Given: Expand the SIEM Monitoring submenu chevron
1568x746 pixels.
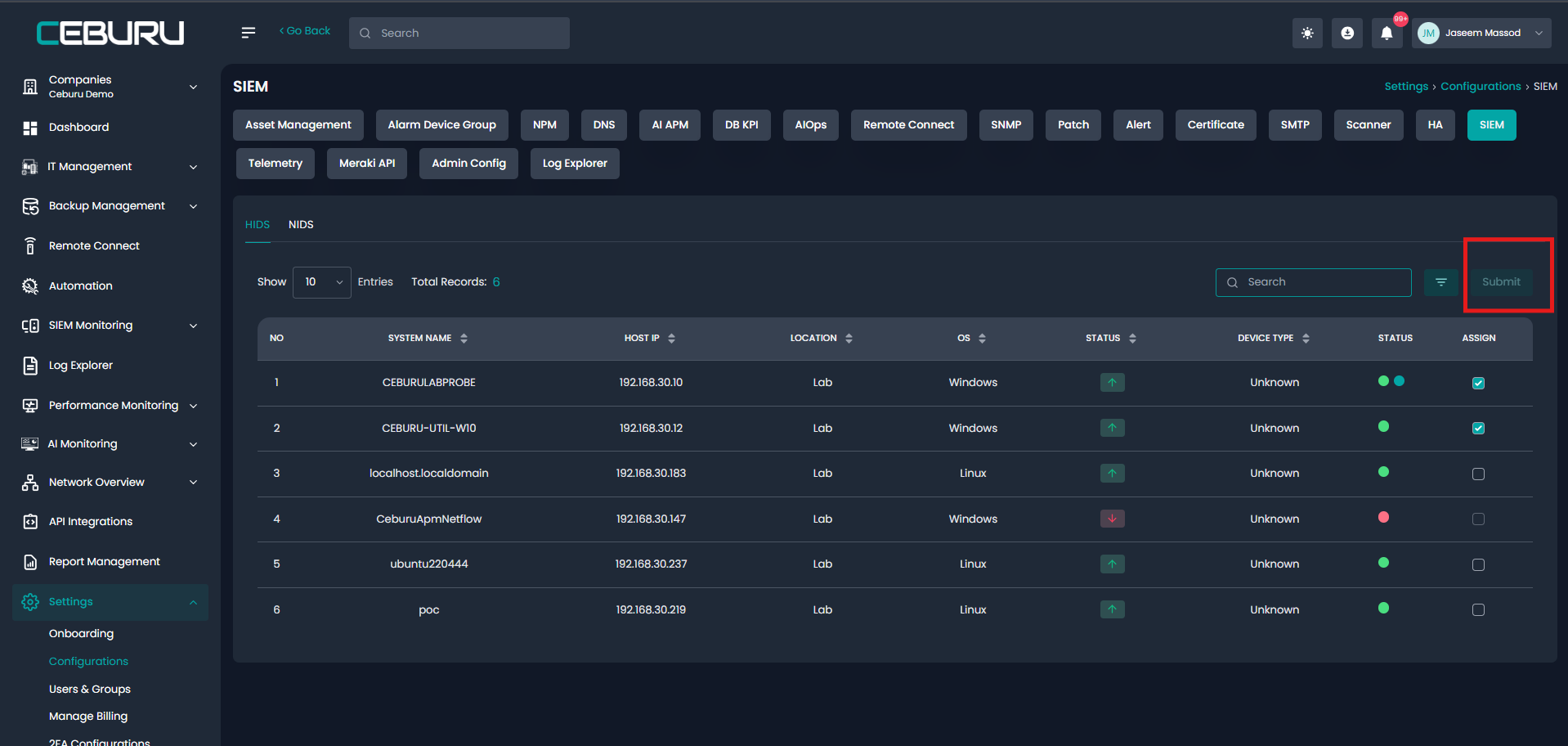Looking at the screenshot, I should [194, 326].
